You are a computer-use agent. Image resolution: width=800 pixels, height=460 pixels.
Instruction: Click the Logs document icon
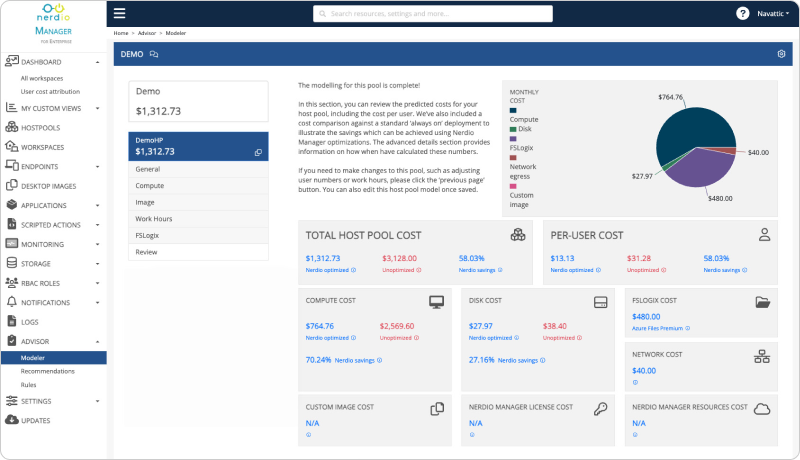[12, 321]
